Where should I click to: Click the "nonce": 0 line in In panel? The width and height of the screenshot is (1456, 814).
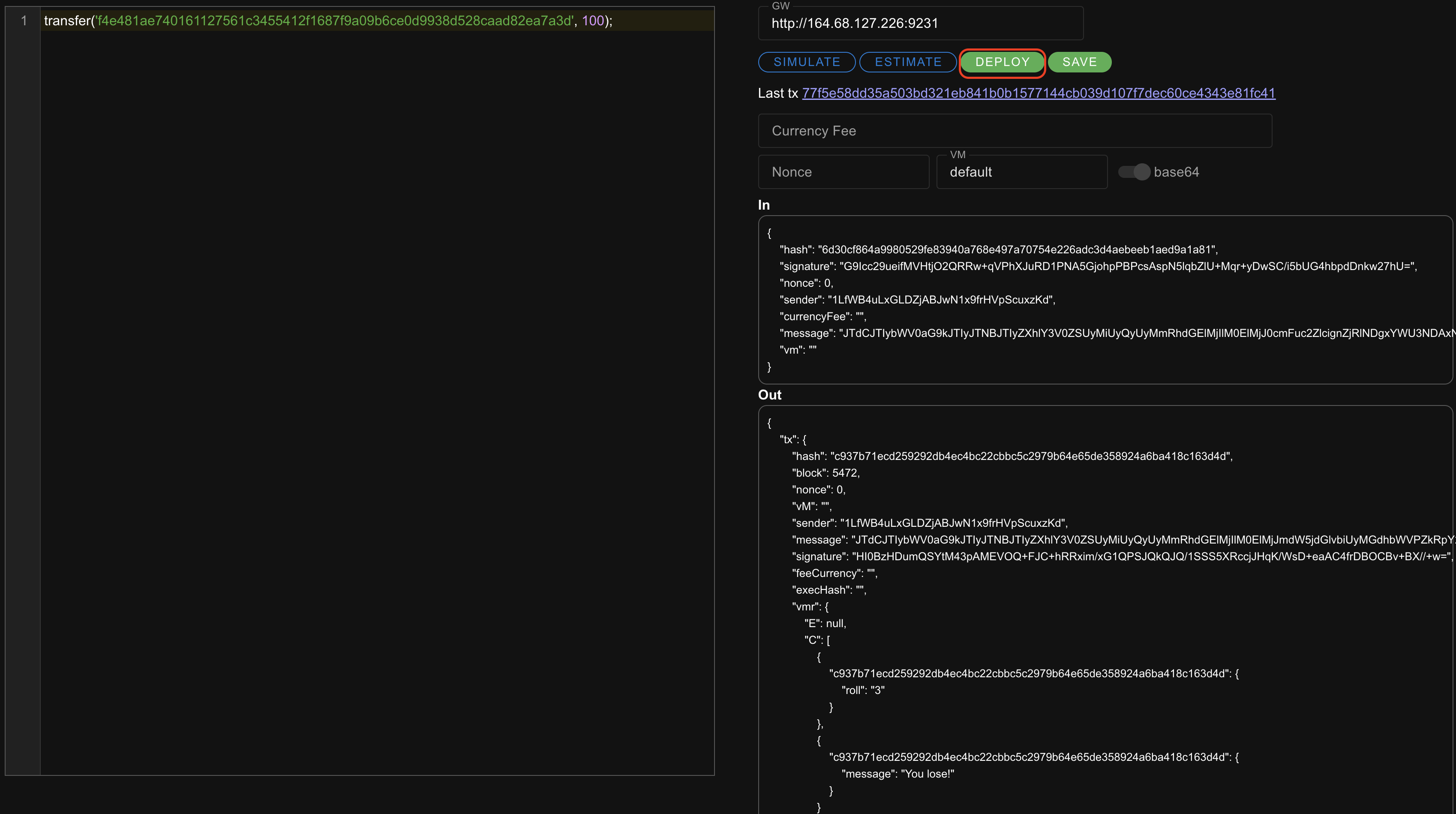806,283
